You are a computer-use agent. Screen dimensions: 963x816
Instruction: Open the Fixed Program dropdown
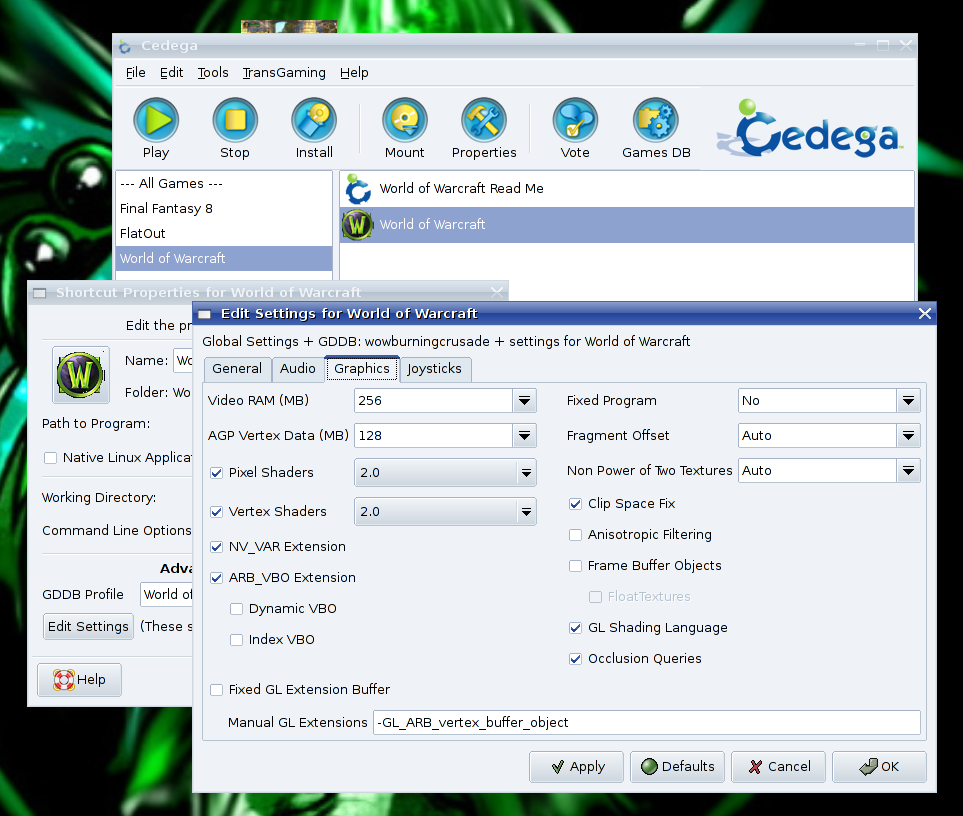point(908,401)
